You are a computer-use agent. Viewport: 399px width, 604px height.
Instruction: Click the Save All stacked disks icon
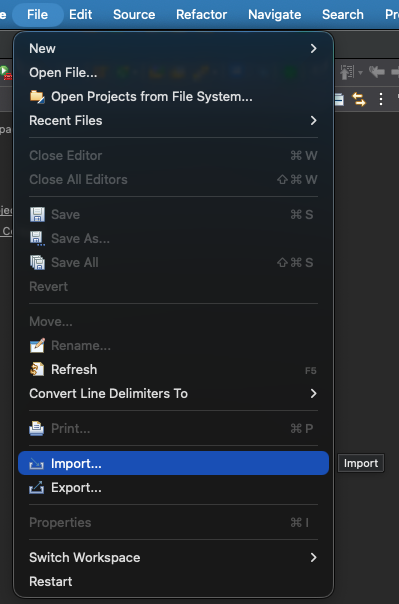[x=37, y=262]
